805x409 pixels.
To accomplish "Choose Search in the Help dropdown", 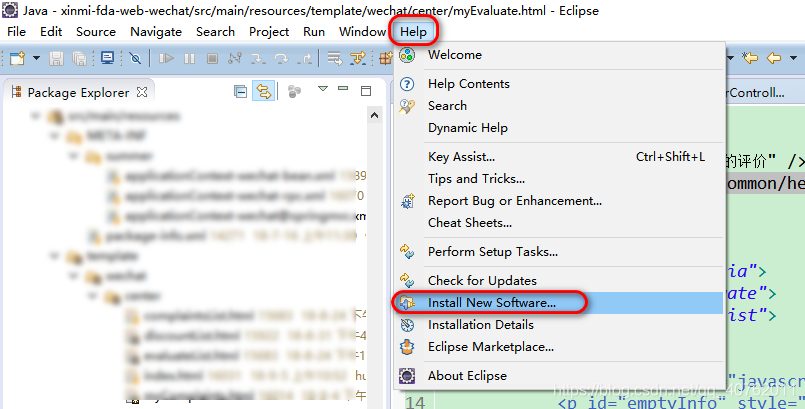I will coord(559,106).
